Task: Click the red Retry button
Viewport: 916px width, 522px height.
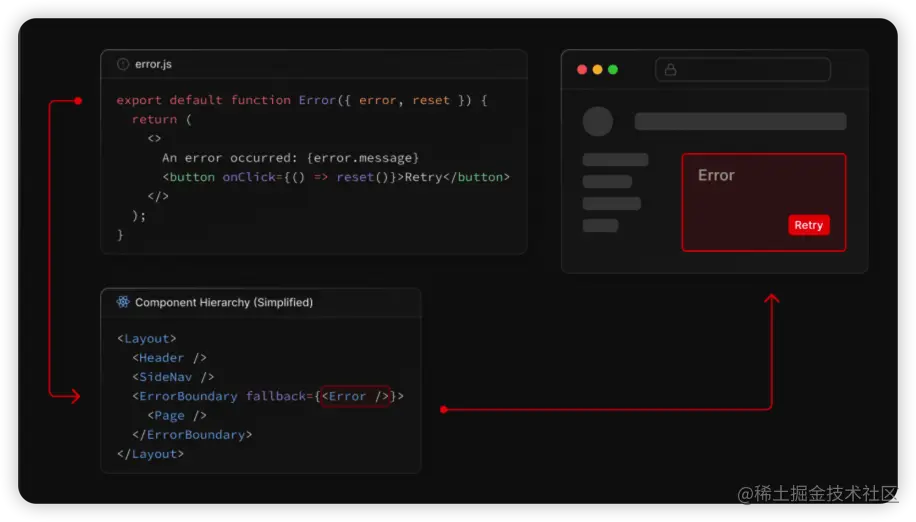Action: coord(809,225)
